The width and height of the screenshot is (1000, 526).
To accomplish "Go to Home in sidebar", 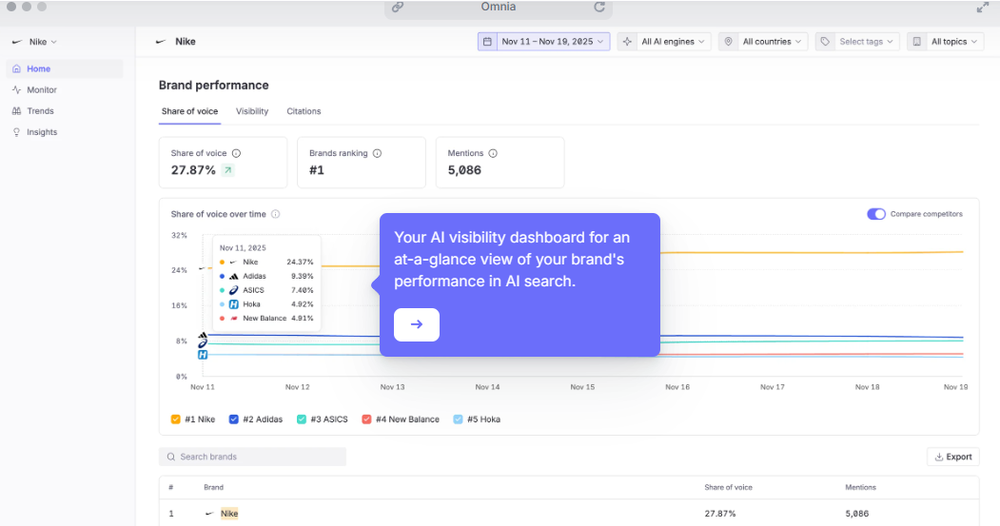I will [x=64, y=69].
